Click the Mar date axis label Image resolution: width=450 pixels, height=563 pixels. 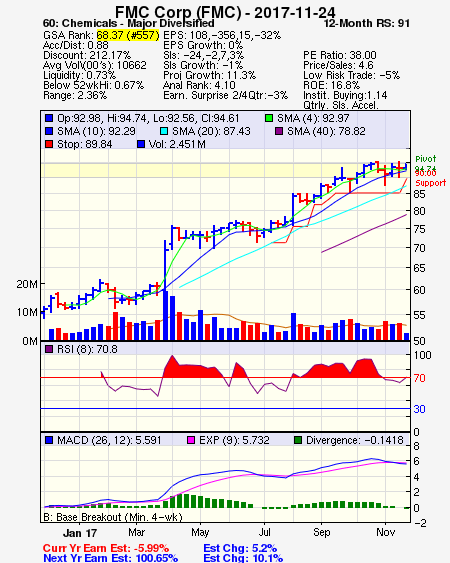click(136, 532)
